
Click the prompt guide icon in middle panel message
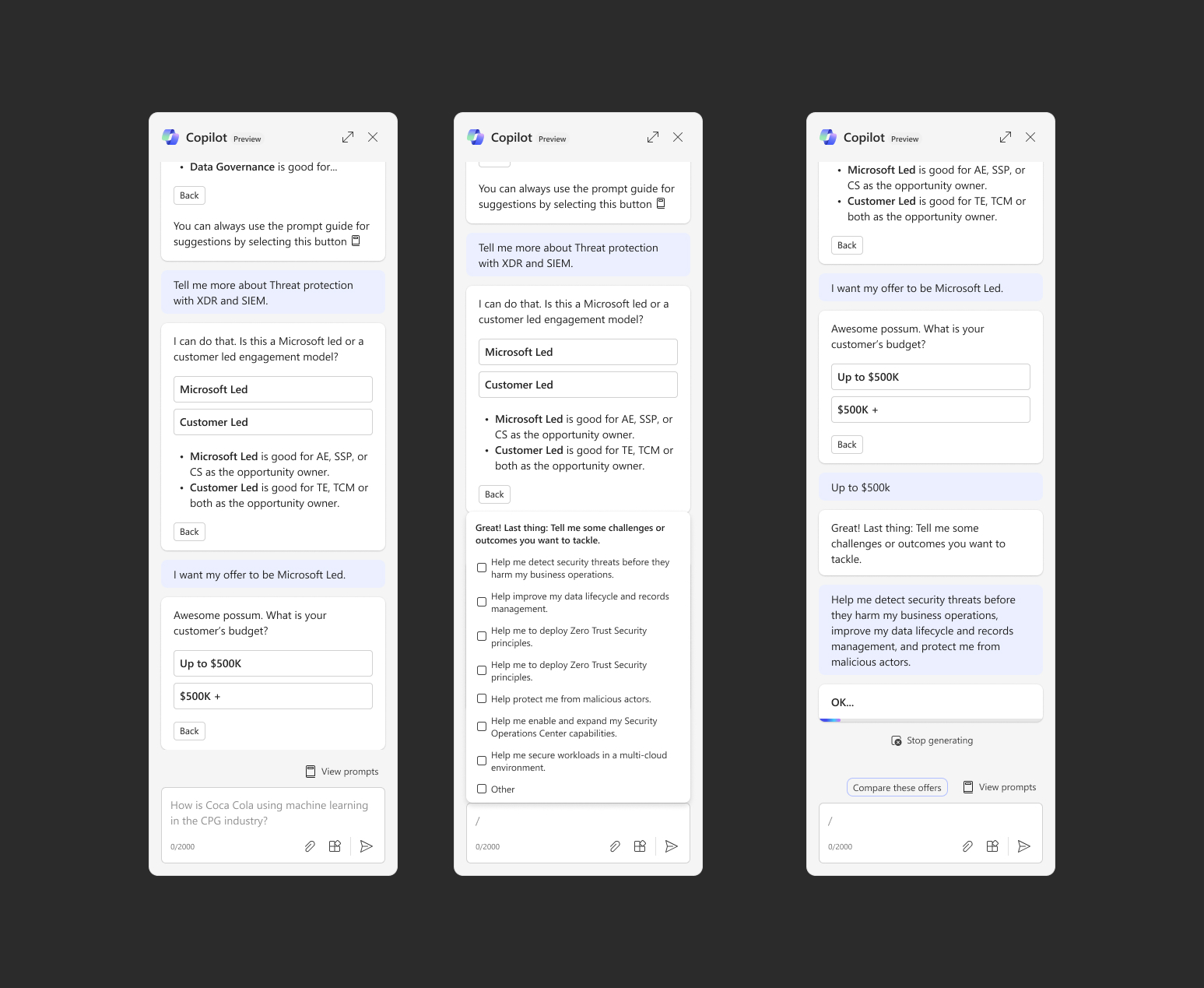click(661, 204)
